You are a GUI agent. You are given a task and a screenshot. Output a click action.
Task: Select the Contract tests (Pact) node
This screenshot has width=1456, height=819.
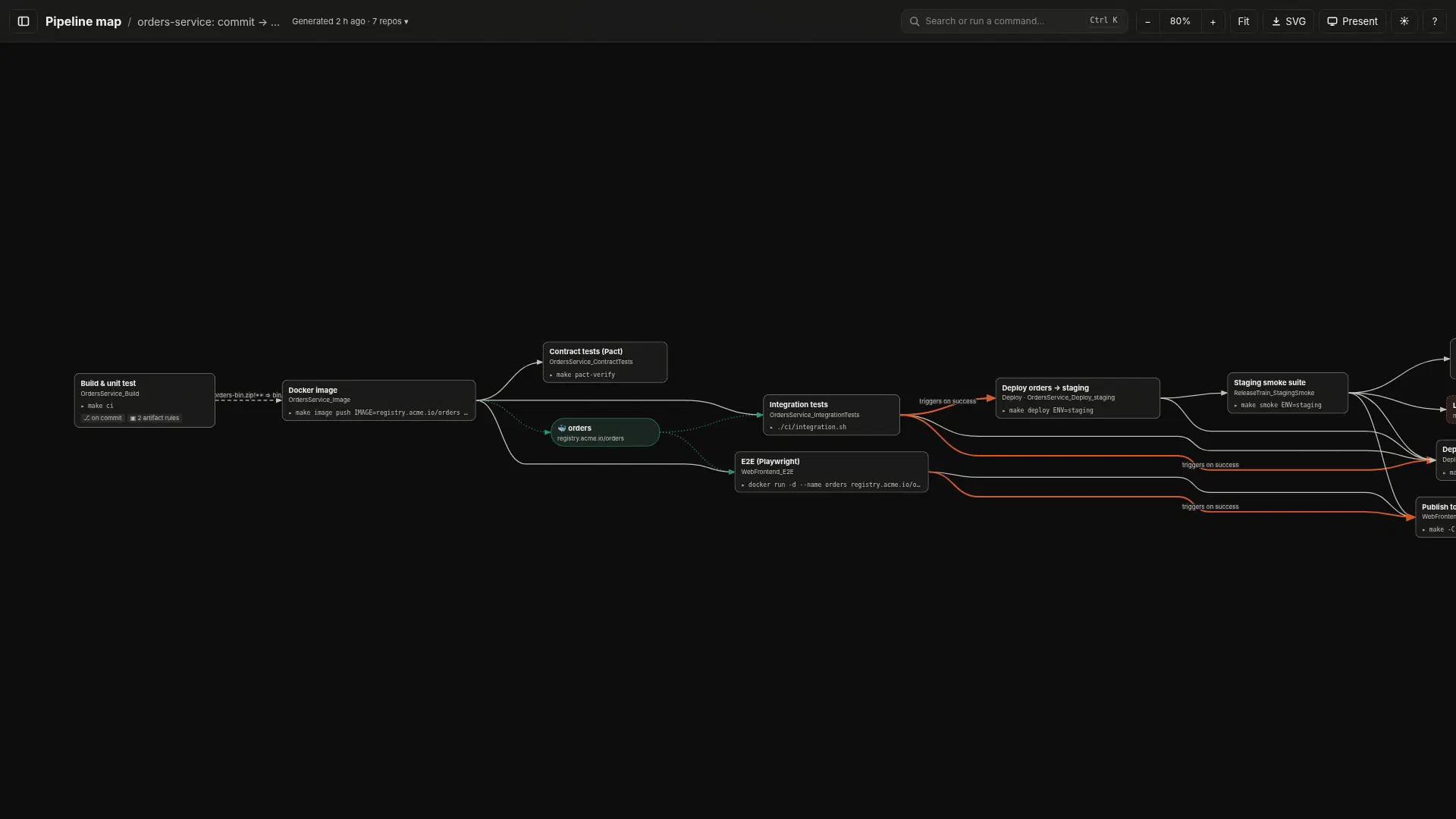click(605, 362)
